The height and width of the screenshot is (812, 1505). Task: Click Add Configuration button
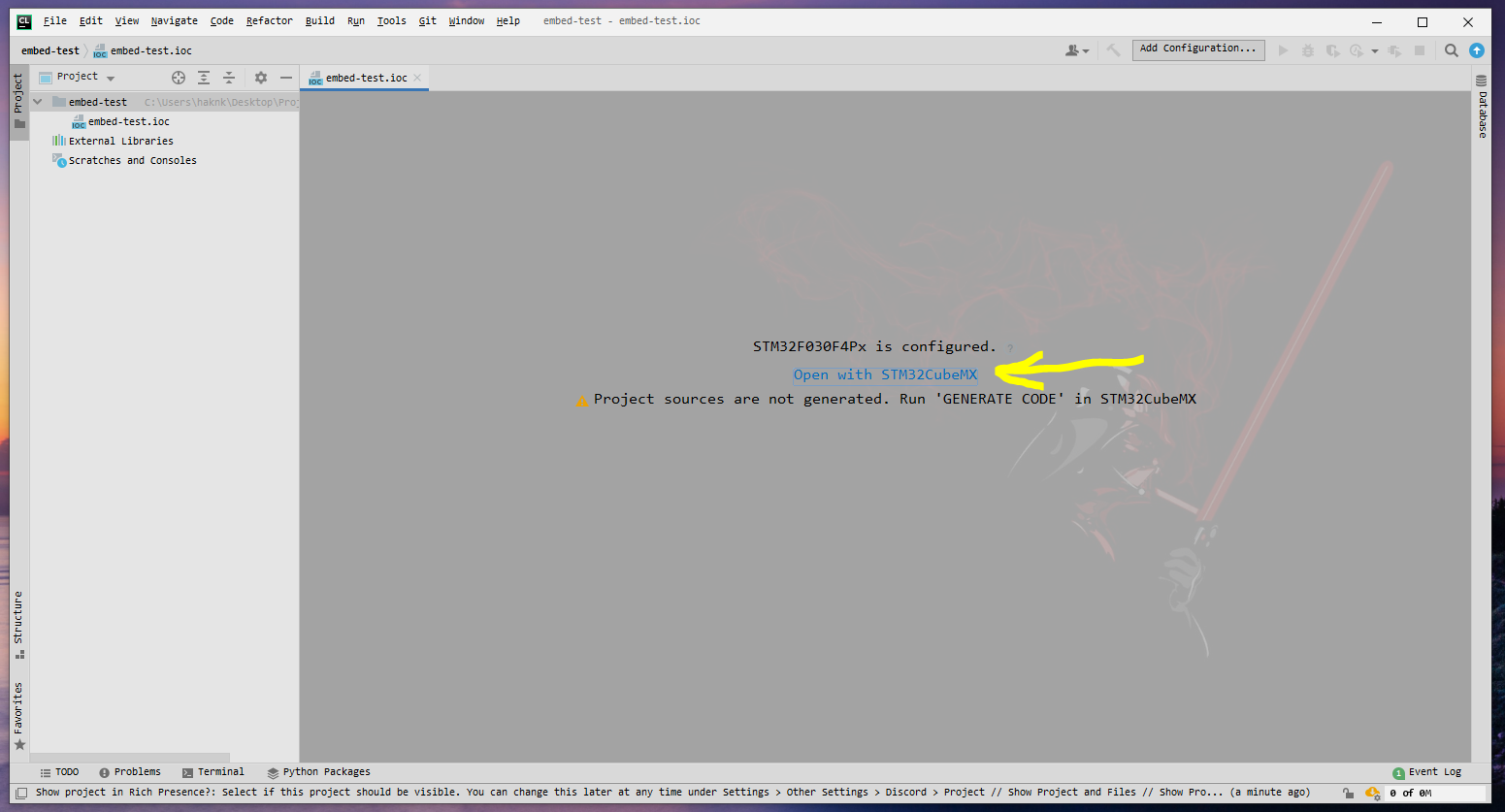[x=1198, y=49]
